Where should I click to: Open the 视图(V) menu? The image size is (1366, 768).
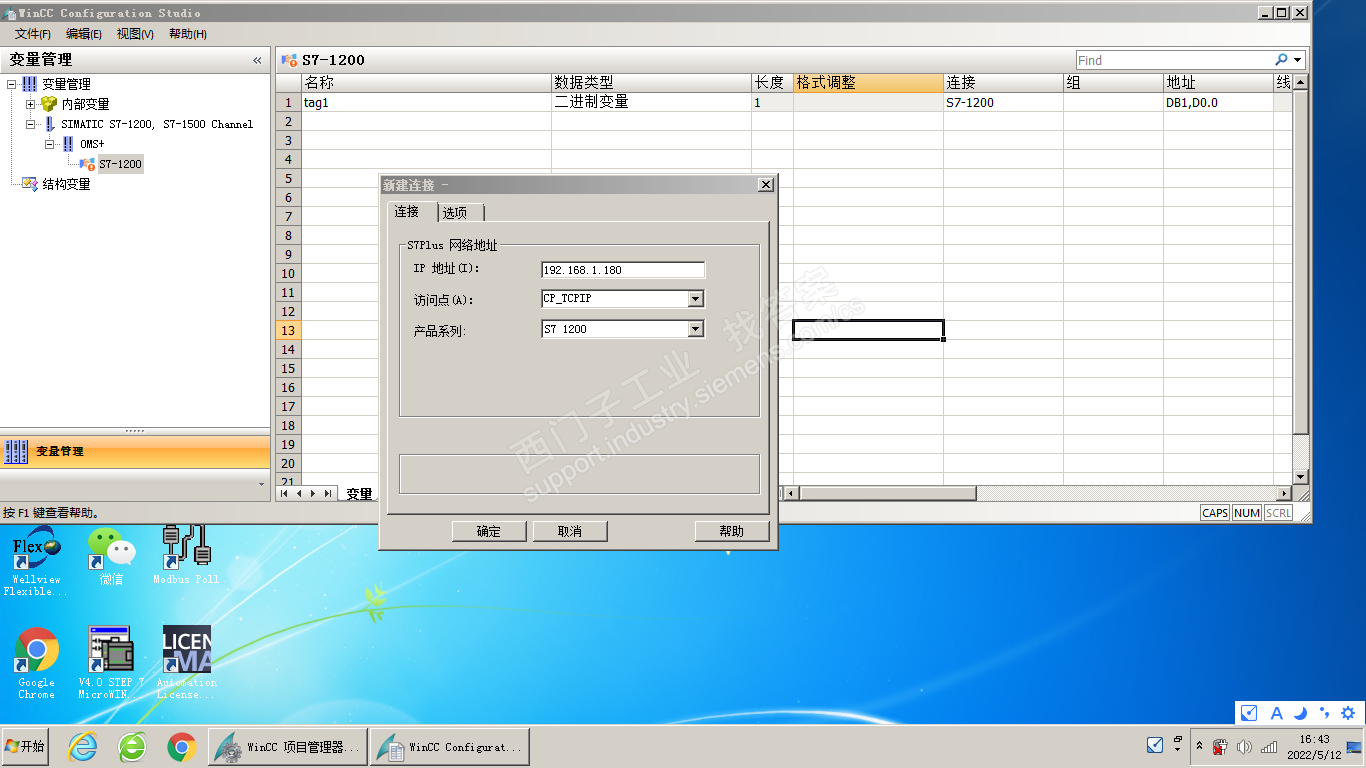[135, 34]
